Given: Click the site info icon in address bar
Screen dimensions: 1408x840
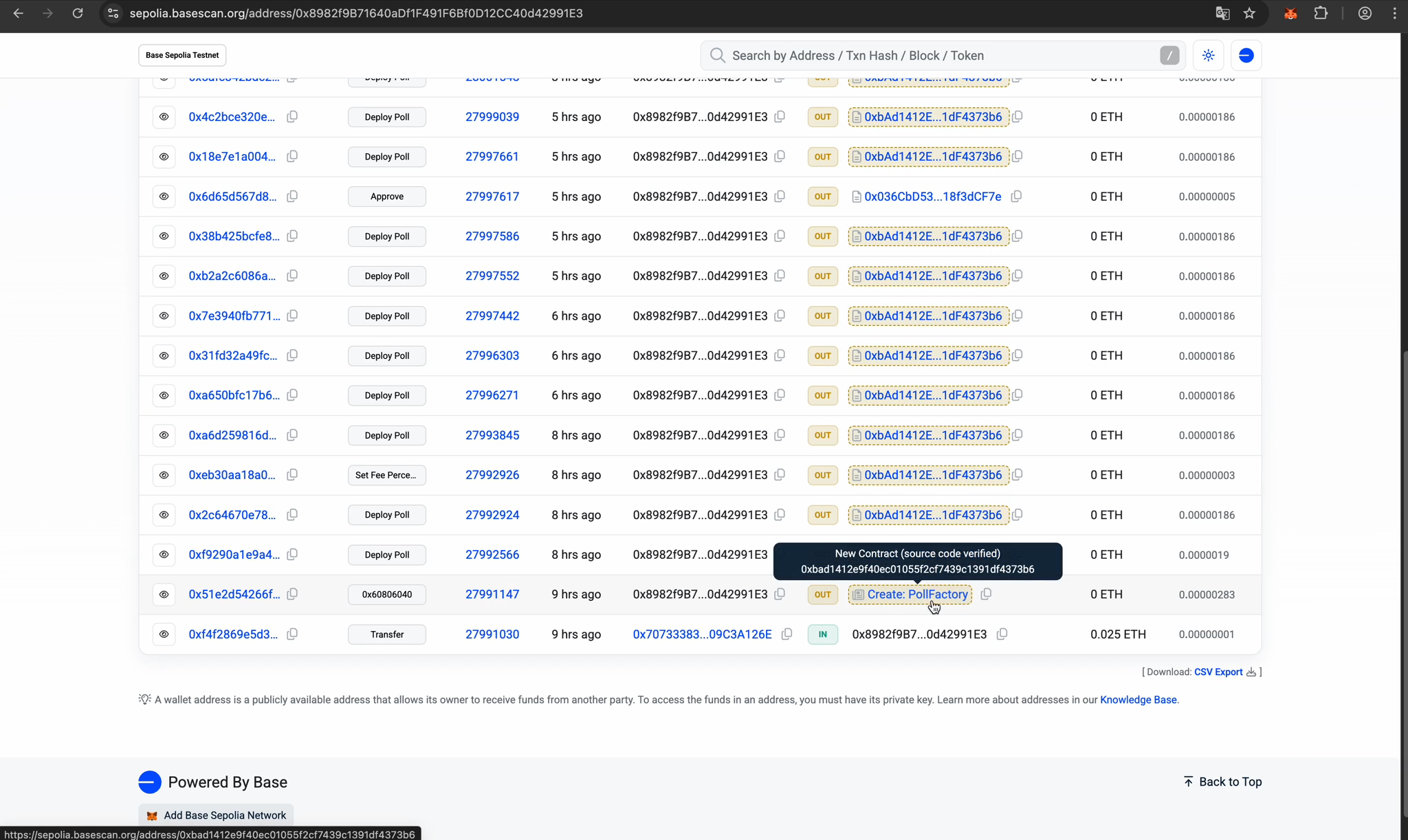Looking at the screenshot, I should (113, 13).
